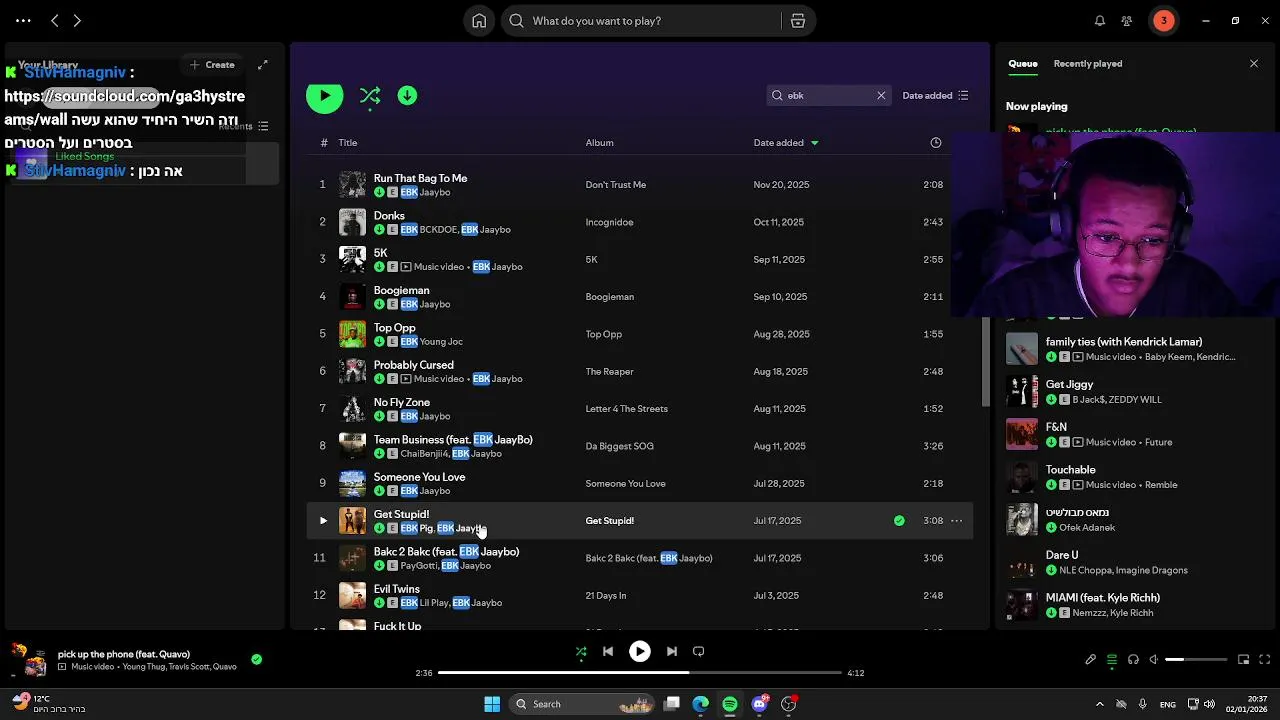Toggle playlist download green arrow
Screen dimensions: 1280x720
tap(407, 96)
